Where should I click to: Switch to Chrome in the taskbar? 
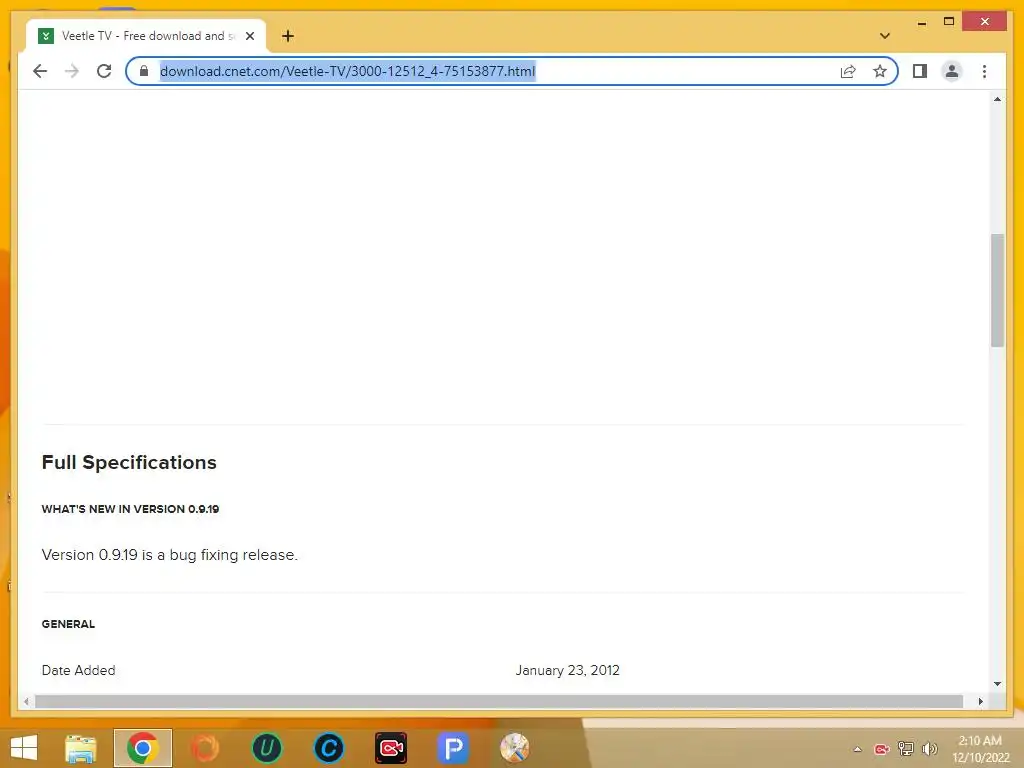coord(142,748)
